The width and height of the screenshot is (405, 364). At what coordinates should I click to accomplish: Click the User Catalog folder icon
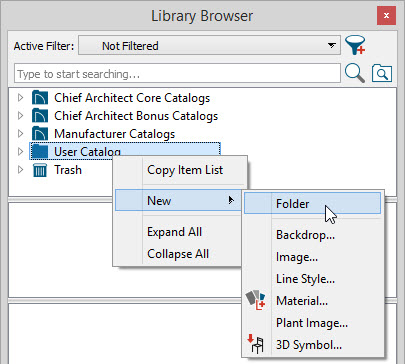click(x=40, y=151)
